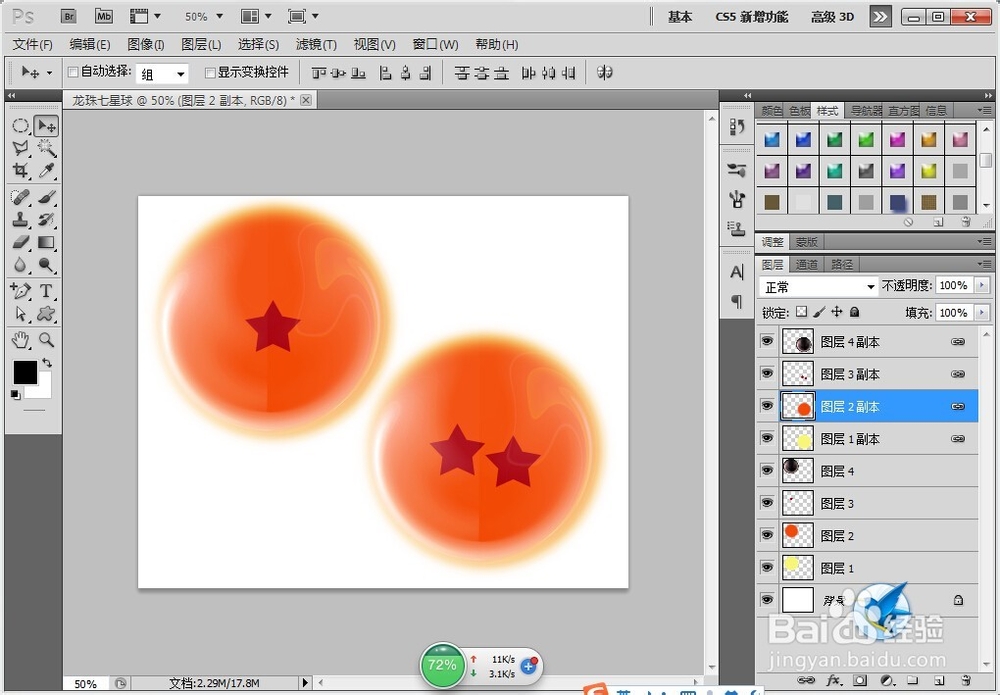Viewport: 1000px width, 695px height.
Task: Open the blend mode 正常 dropdown
Action: tap(819, 287)
